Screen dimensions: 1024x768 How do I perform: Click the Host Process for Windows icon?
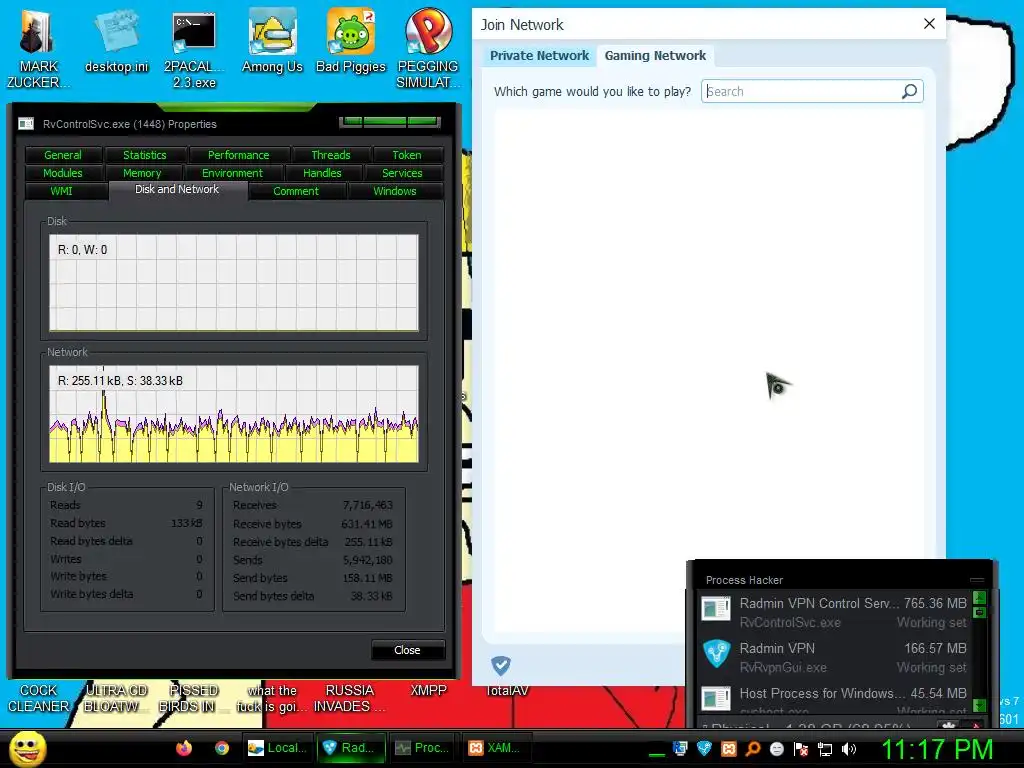[716, 698]
